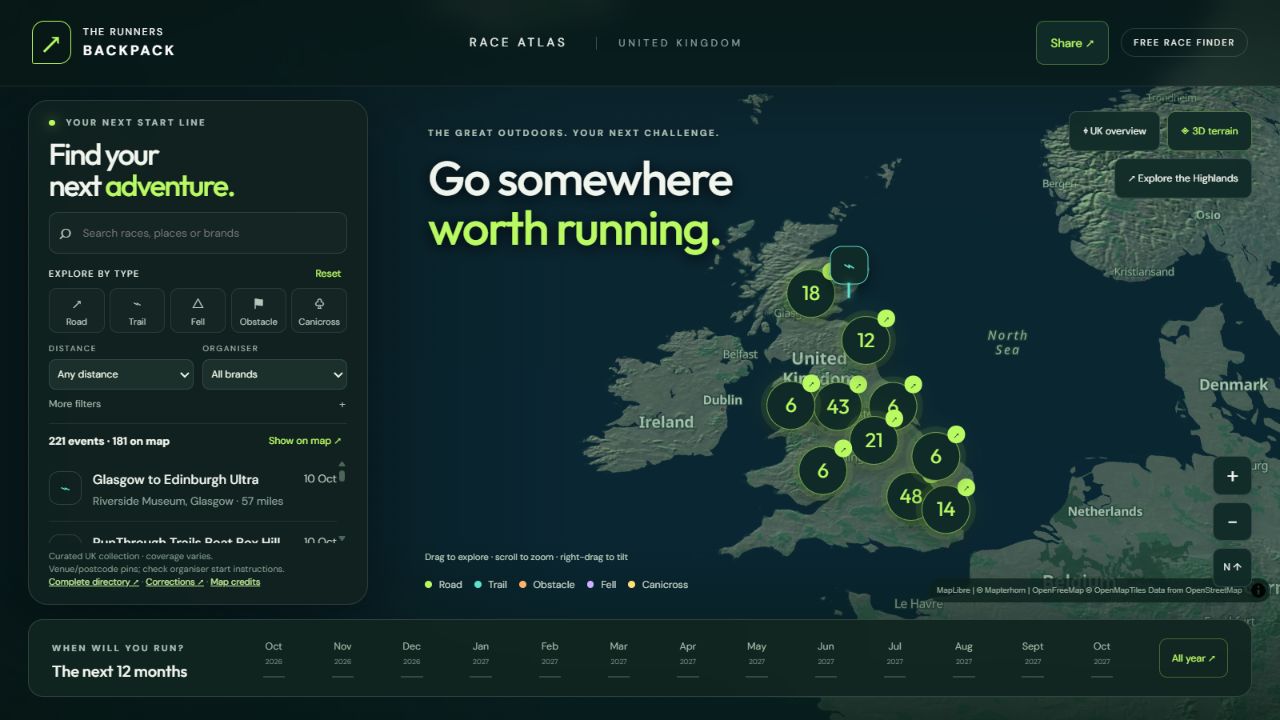Zoom out with the map minus button
This screenshot has height=720, width=1280.
[1232, 522]
